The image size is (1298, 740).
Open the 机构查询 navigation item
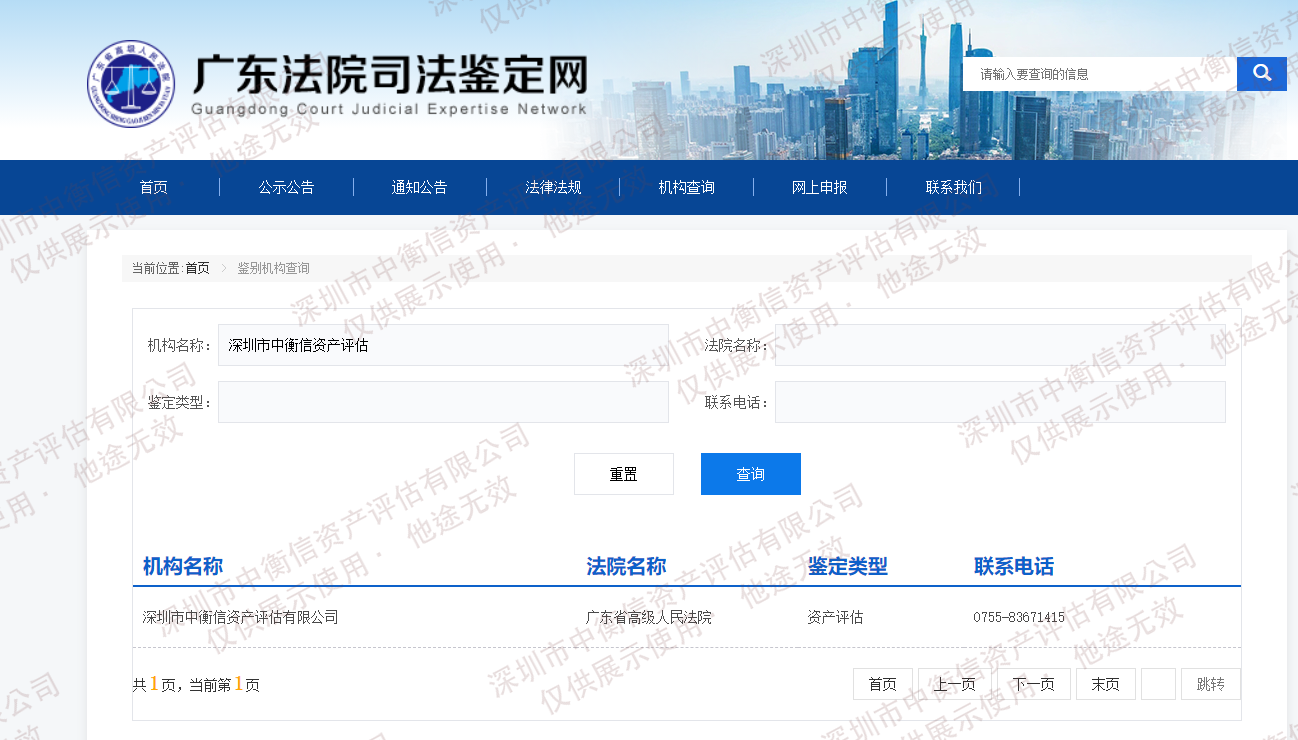tap(686, 187)
